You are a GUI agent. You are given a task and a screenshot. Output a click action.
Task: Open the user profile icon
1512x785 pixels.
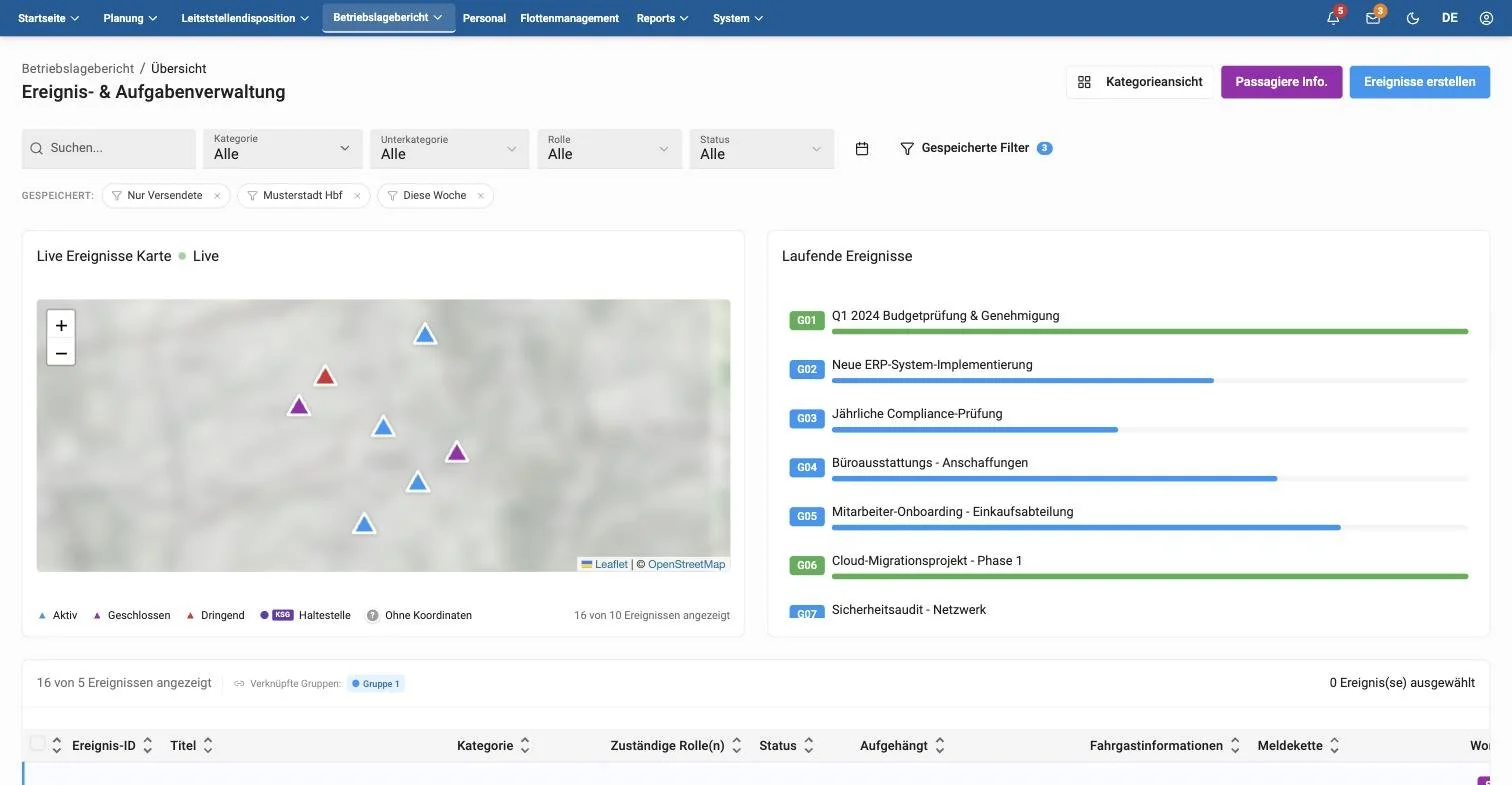pyautogui.click(x=1486, y=18)
